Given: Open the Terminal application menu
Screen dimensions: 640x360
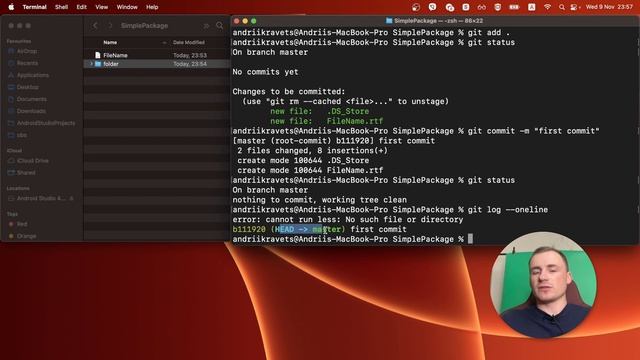Looking at the screenshot, I should click(34, 7).
